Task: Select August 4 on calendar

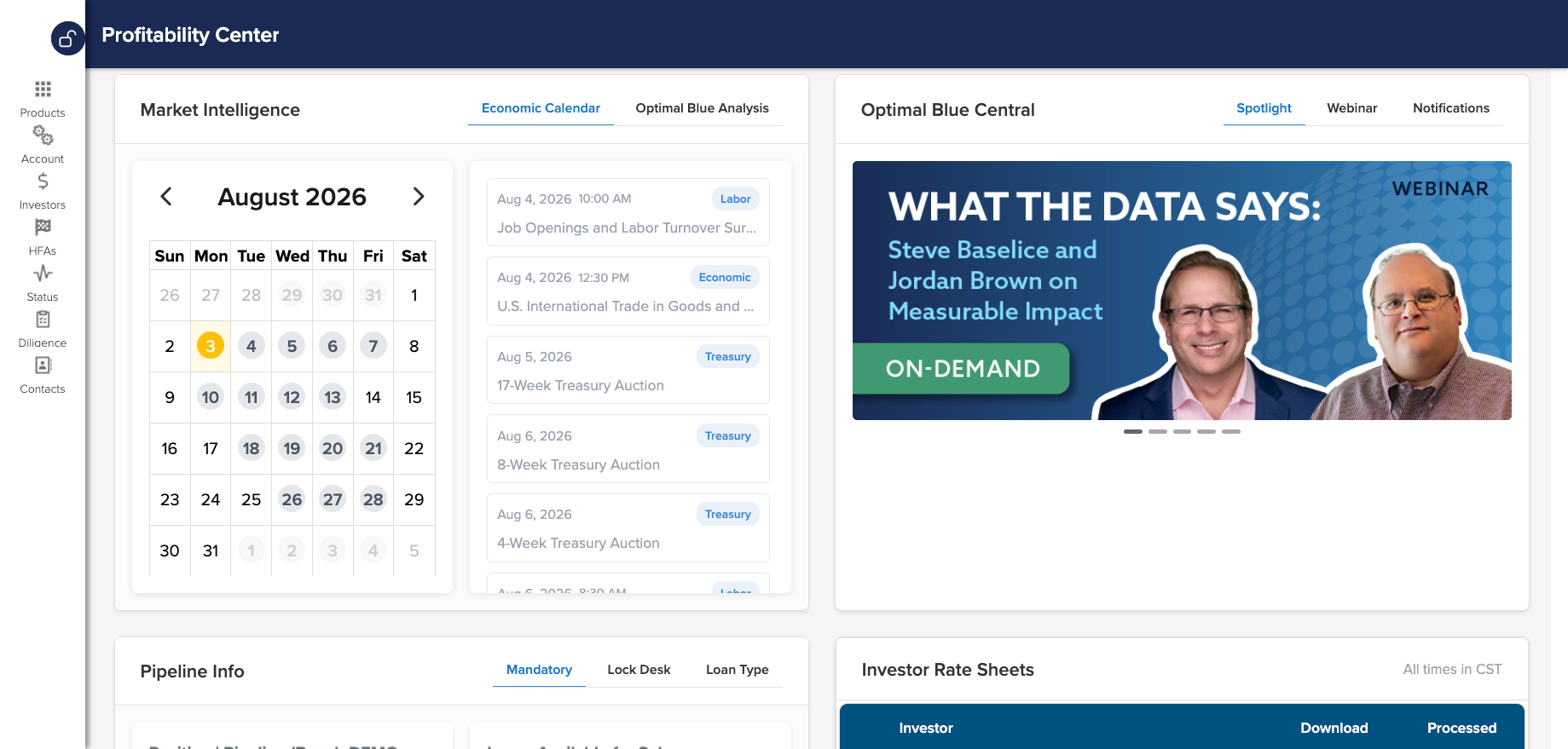Action: [251, 346]
